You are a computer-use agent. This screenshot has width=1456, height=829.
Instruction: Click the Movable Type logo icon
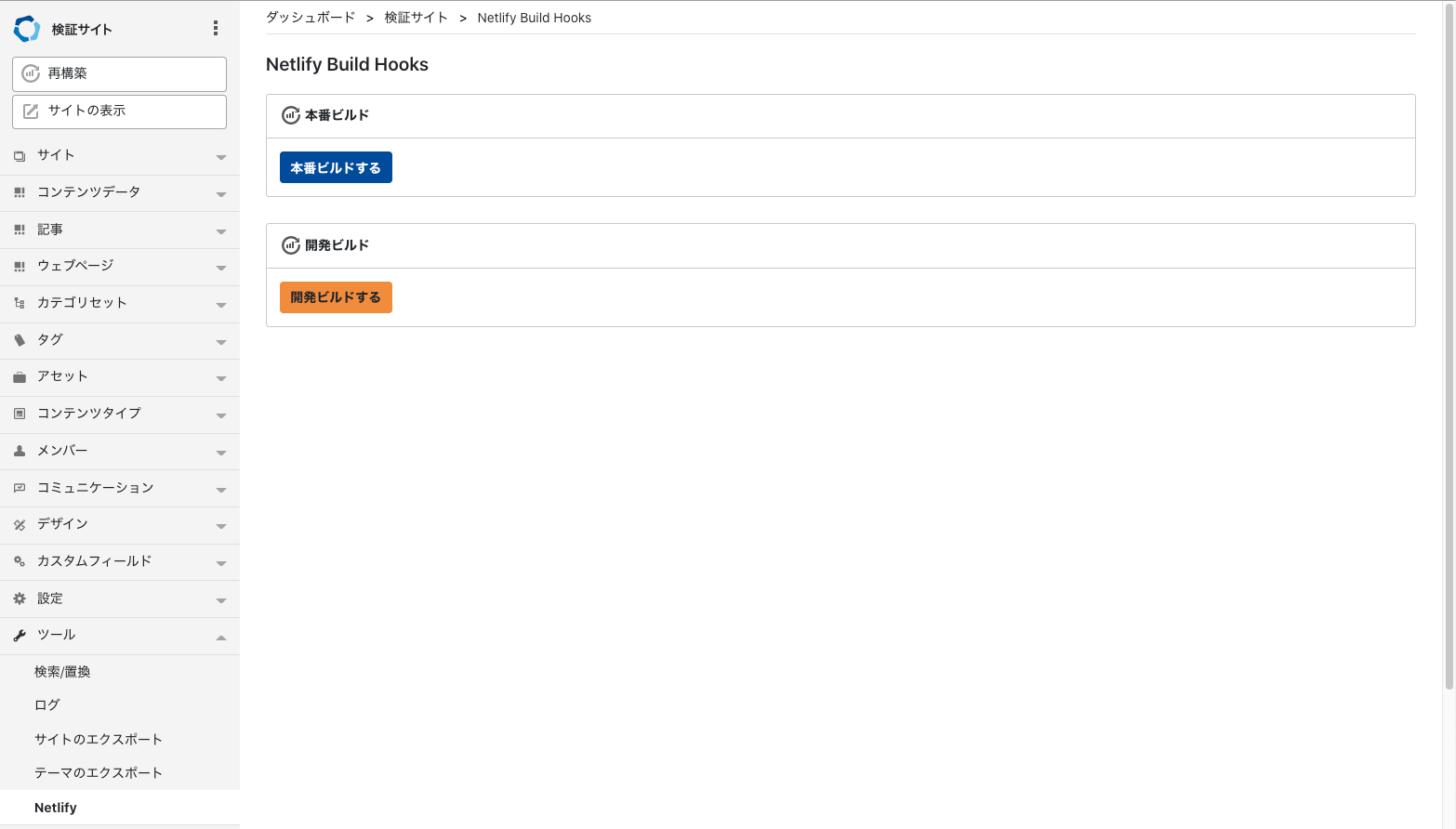[x=27, y=29]
